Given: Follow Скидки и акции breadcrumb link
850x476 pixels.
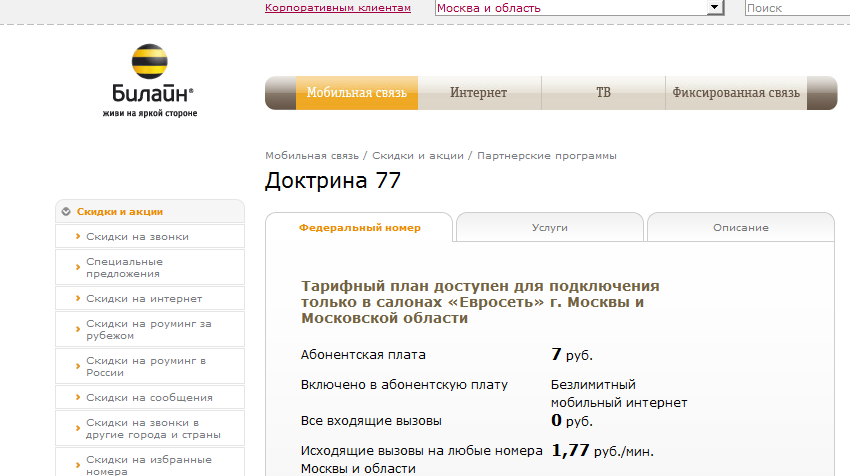Looking at the screenshot, I should [418, 156].
